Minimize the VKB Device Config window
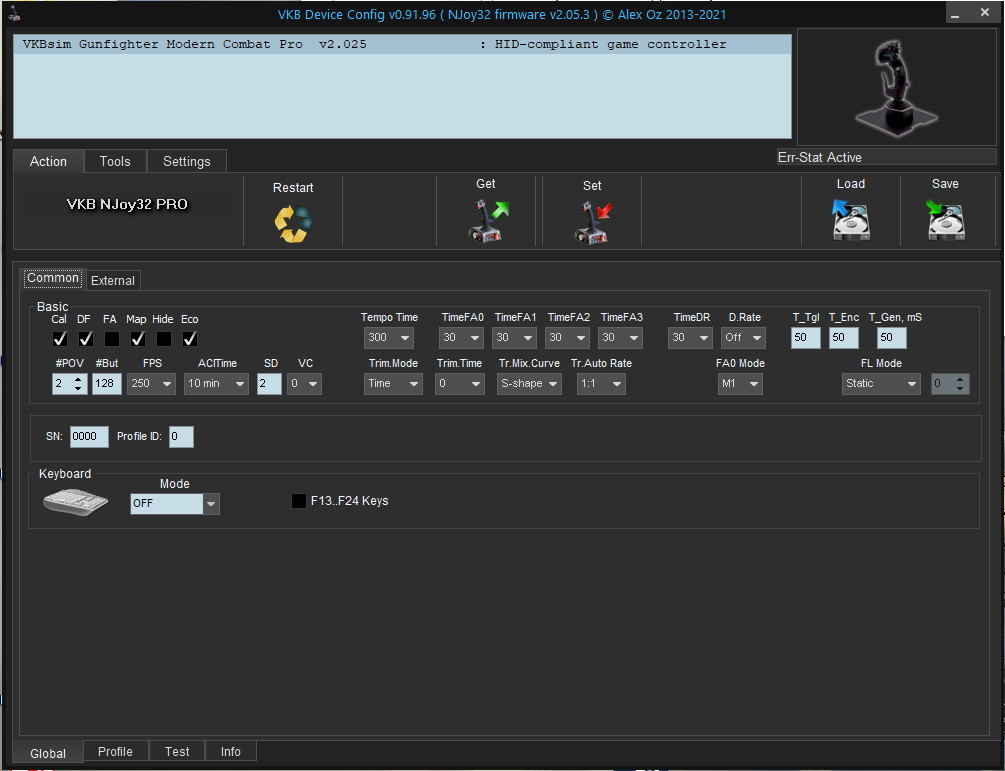The image size is (1005, 771). (x=955, y=13)
